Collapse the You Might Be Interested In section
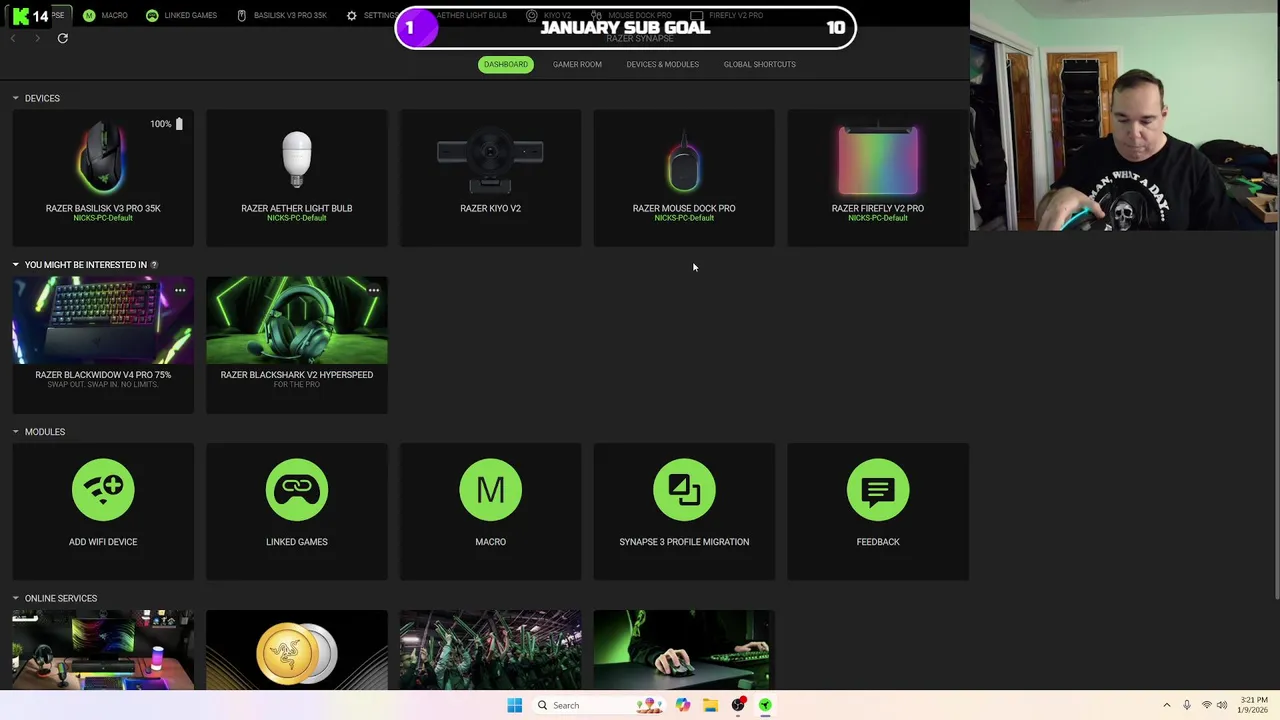Screen dimensions: 1280x720 [15, 265]
